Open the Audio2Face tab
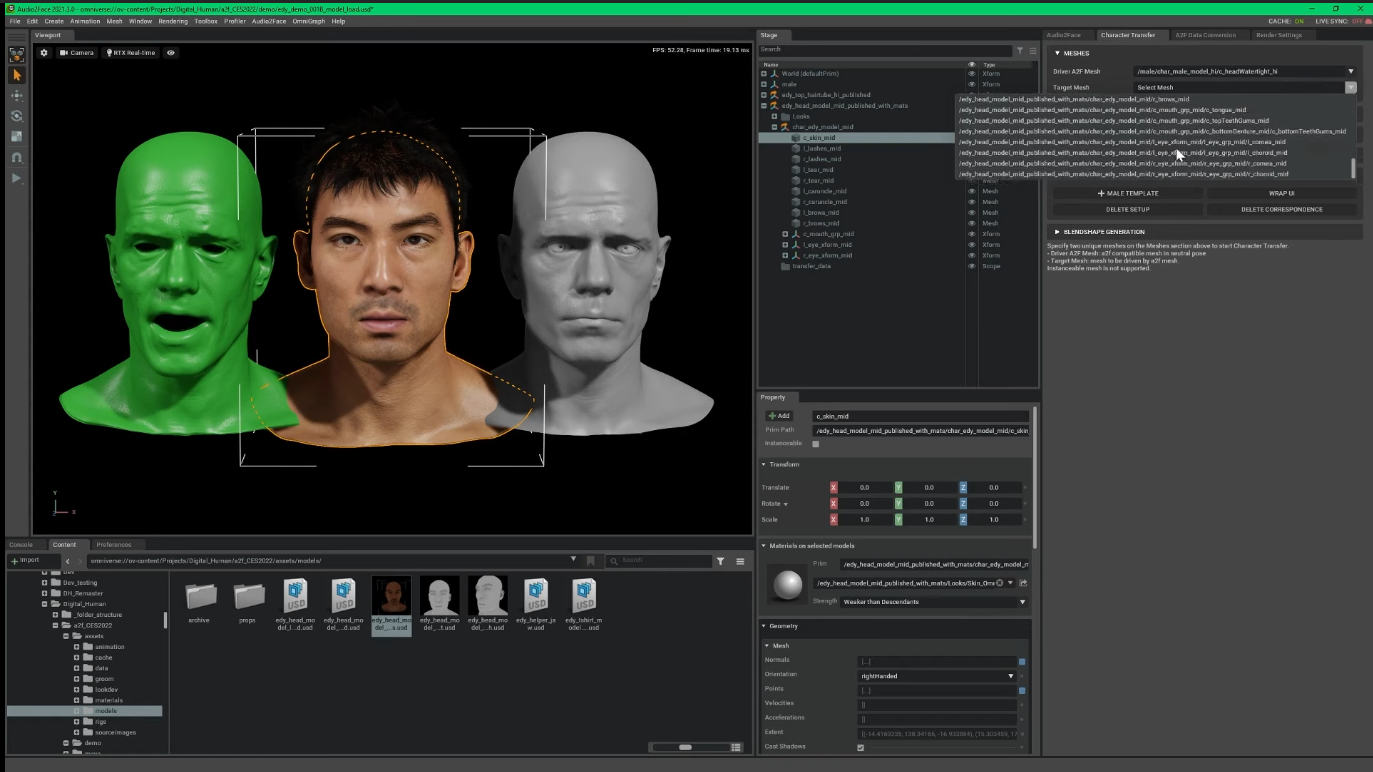The width and height of the screenshot is (1373, 772). tap(1063, 35)
